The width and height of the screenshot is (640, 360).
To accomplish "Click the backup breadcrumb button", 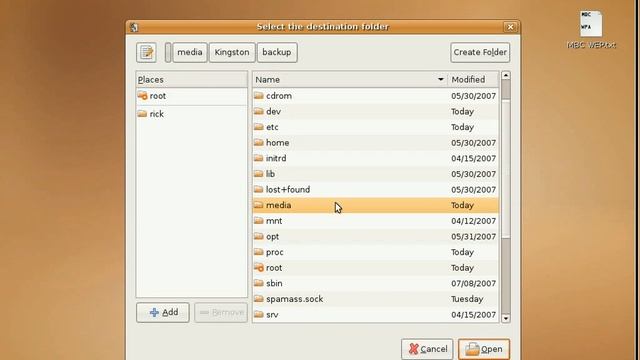I will coord(277,52).
